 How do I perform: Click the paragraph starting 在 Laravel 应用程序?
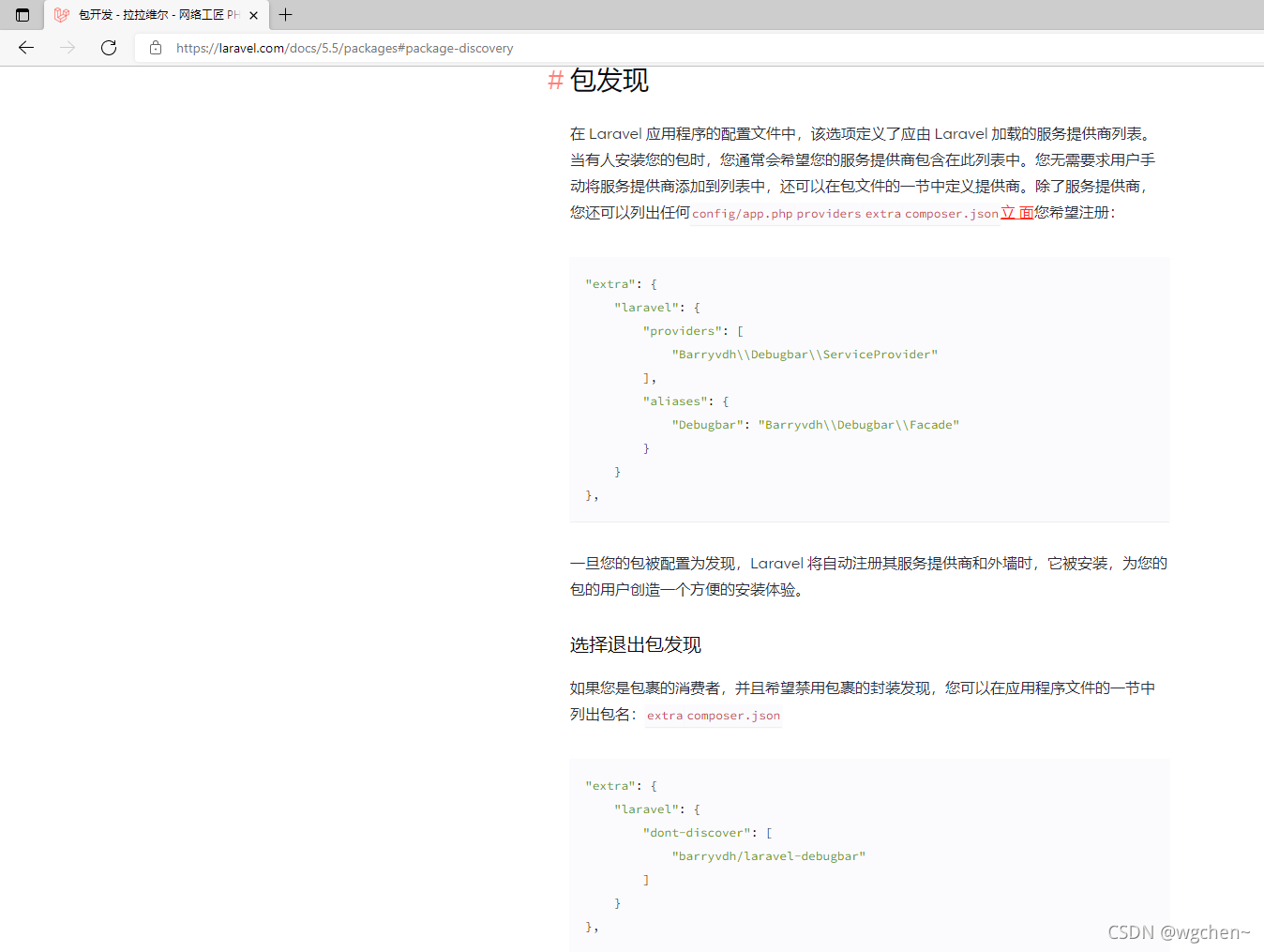point(863,174)
